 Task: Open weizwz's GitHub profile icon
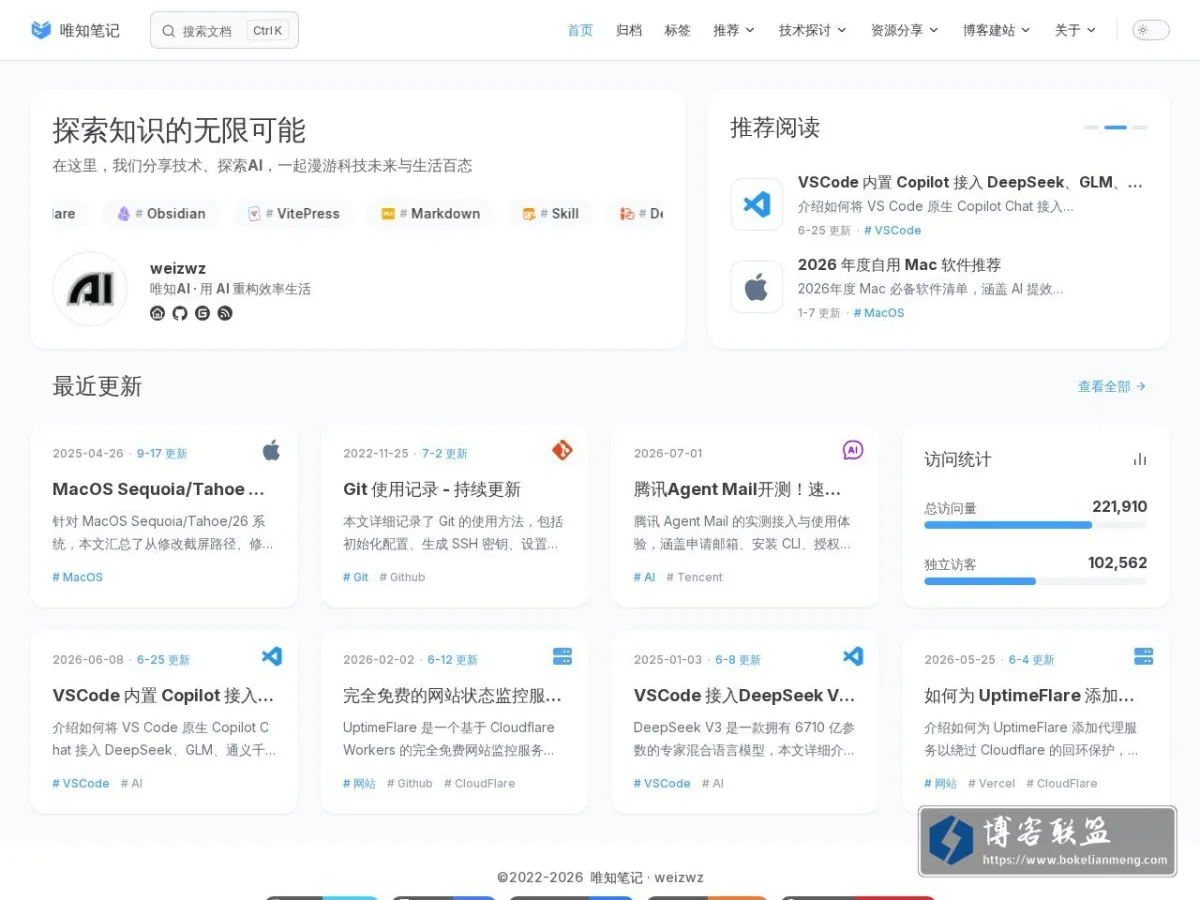pos(180,313)
